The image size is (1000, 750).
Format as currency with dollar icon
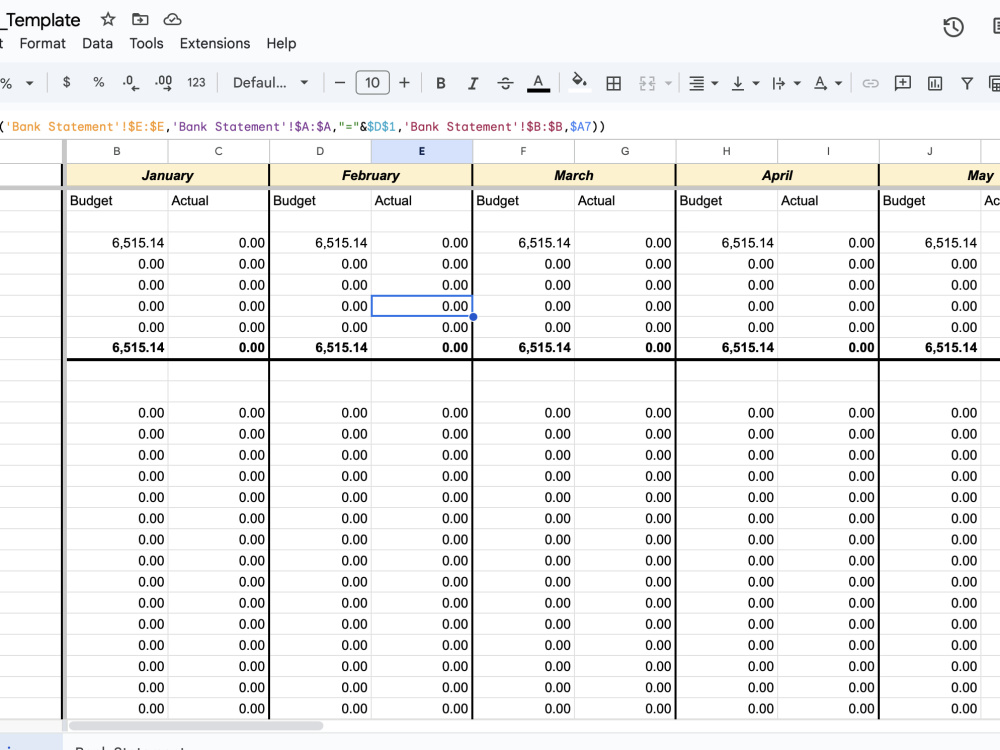tap(66, 82)
